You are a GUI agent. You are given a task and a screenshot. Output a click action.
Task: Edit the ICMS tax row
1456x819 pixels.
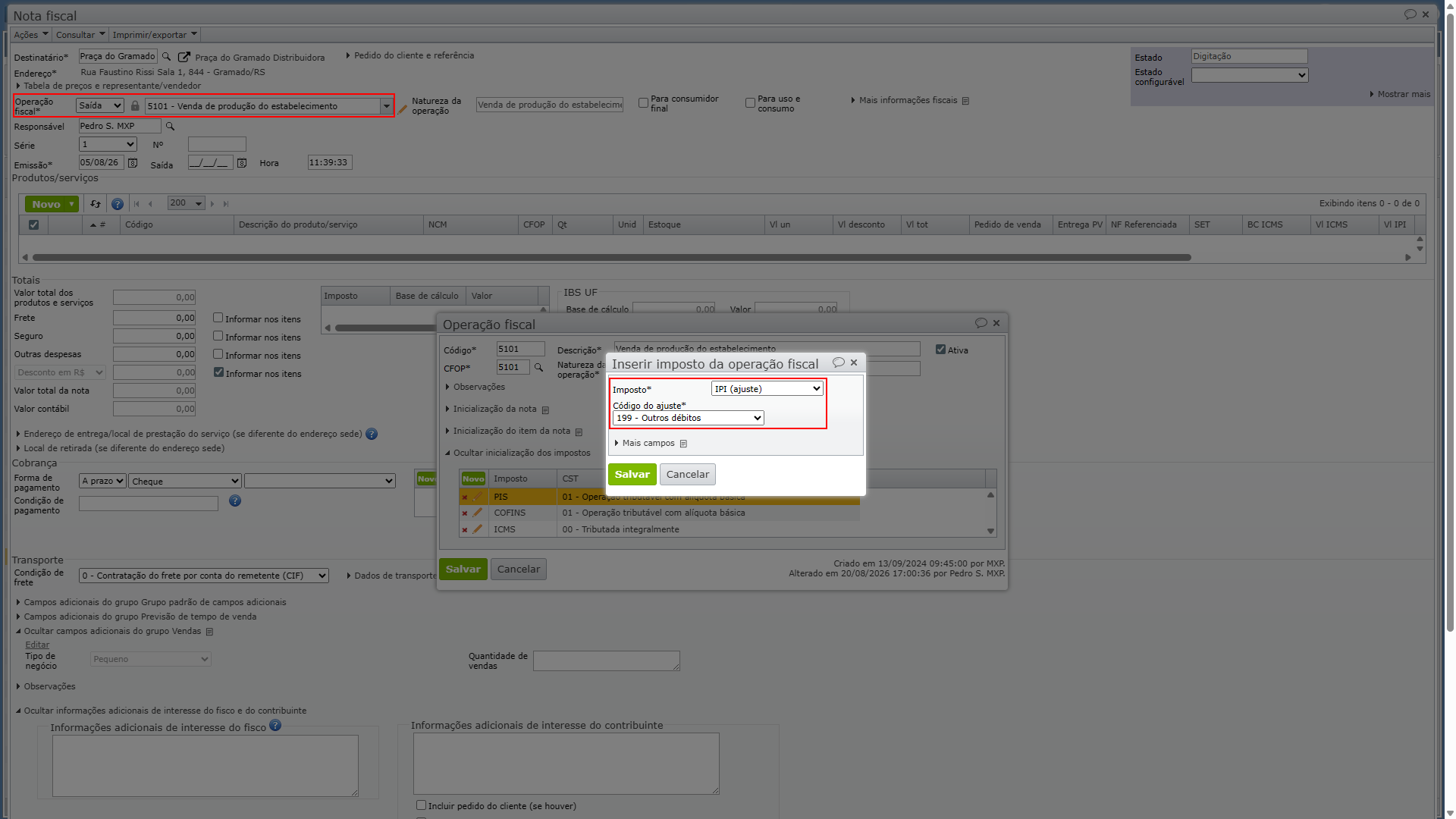click(477, 529)
